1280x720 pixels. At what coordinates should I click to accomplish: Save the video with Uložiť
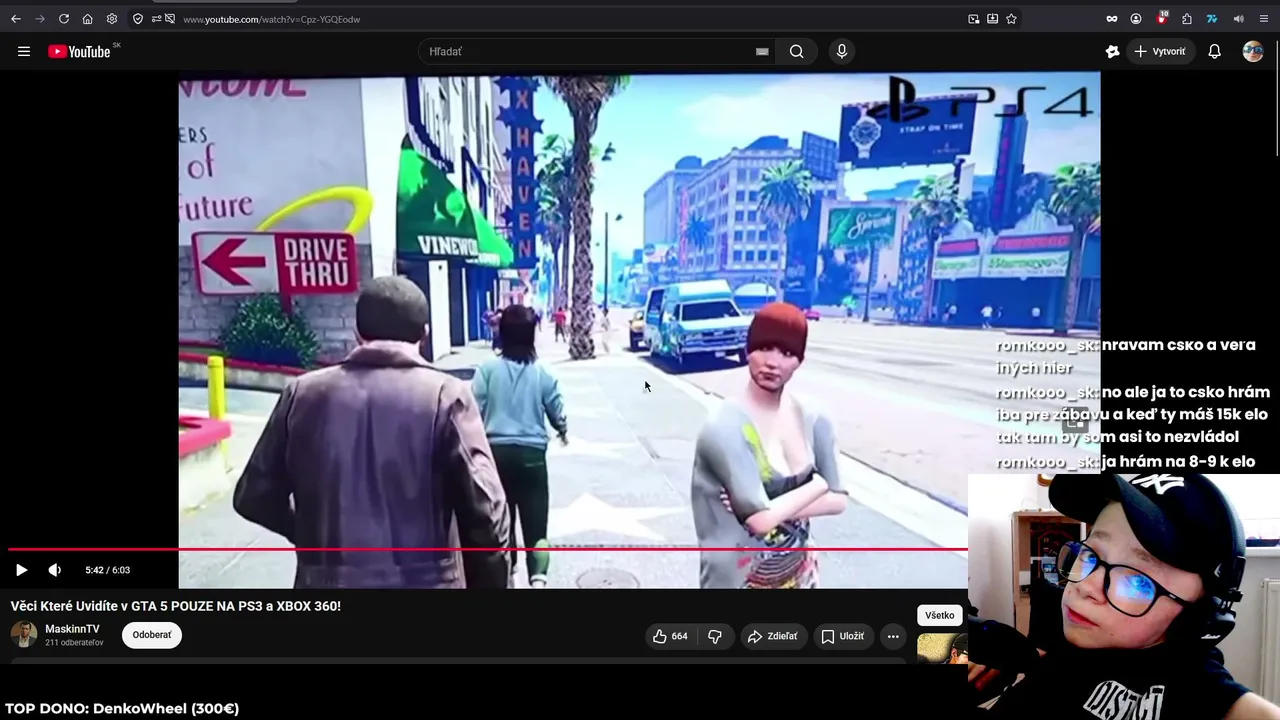tap(842, 636)
